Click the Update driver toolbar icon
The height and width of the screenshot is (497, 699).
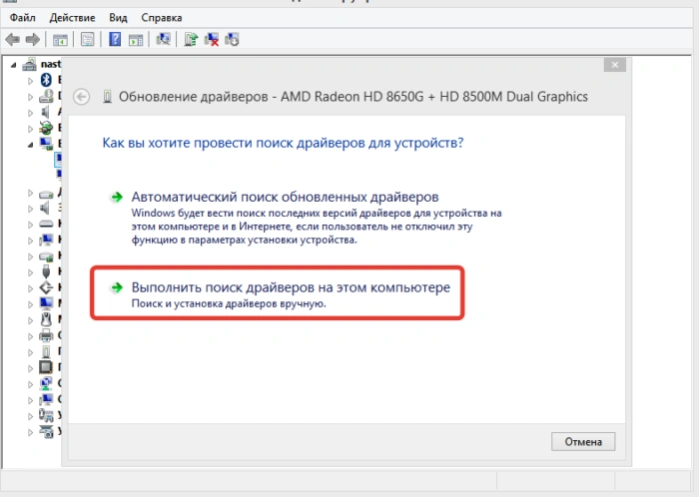[x=191, y=40]
